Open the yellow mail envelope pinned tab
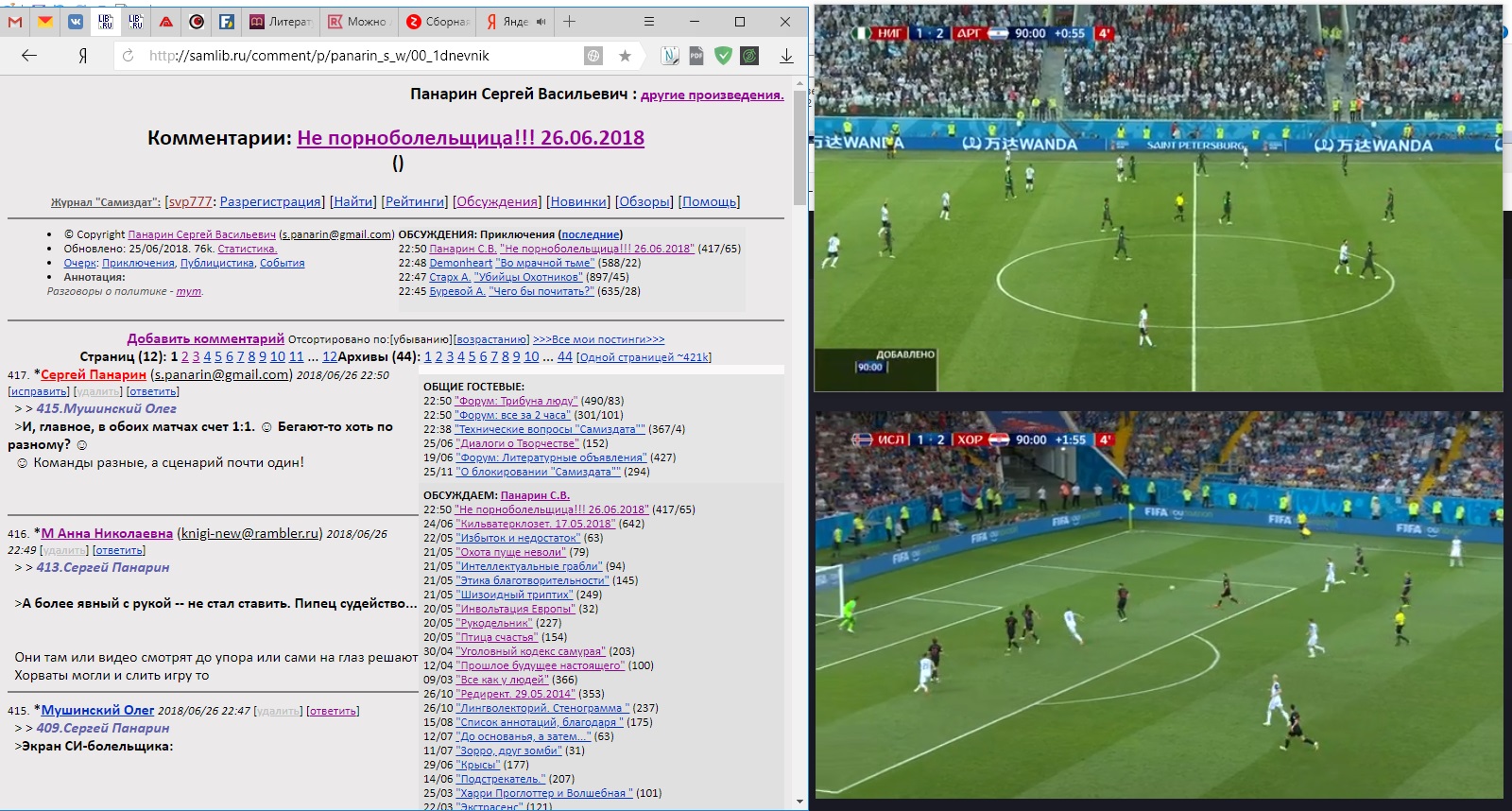The width and height of the screenshot is (1512, 811). pos(44,21)
